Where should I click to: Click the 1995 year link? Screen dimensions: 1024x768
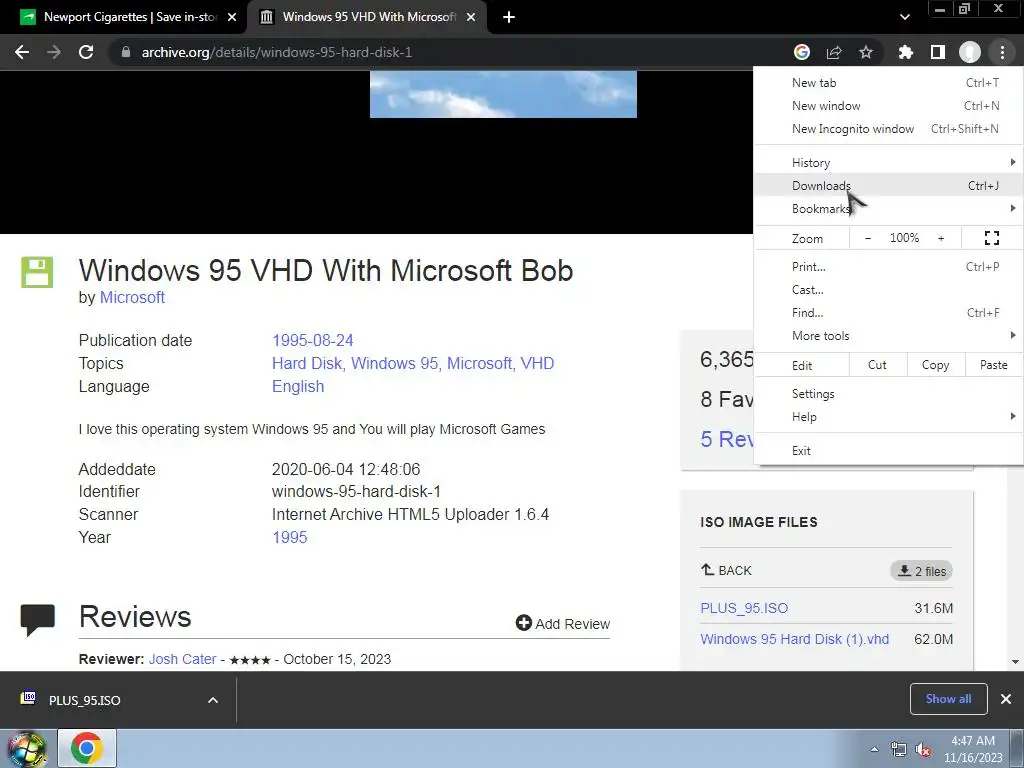point(289,537)
